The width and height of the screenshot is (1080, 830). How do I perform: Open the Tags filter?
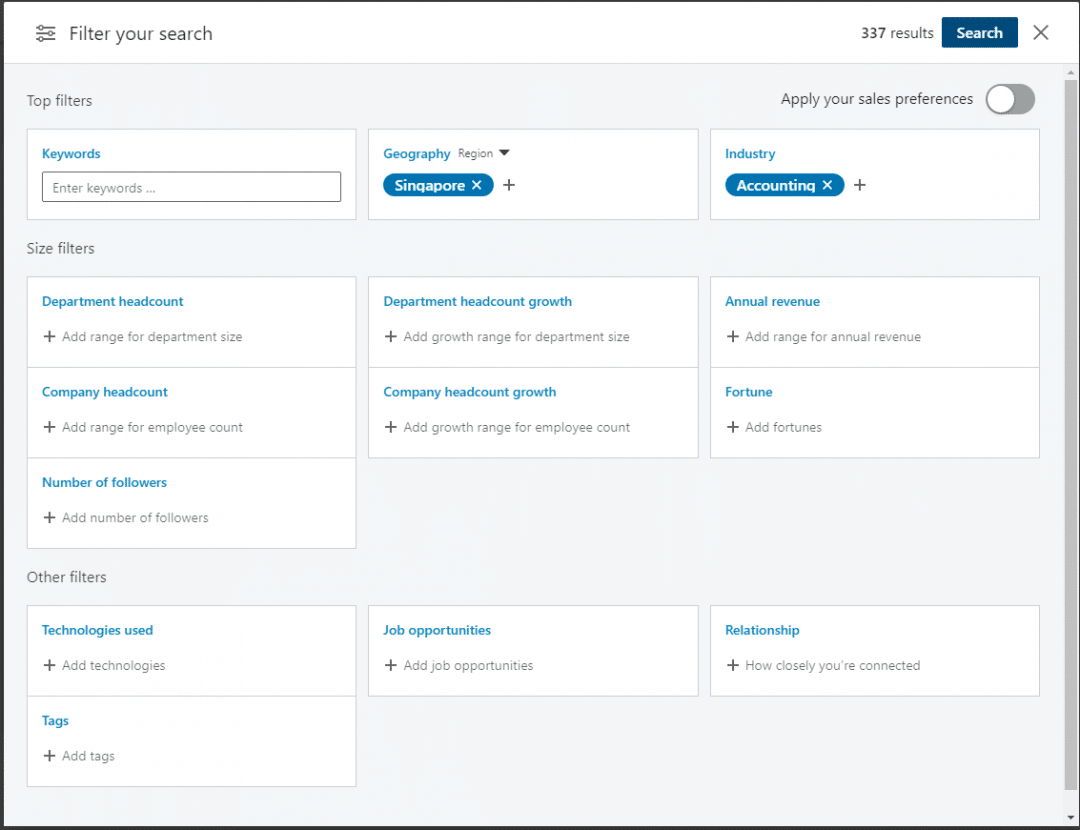click(55, 720)
